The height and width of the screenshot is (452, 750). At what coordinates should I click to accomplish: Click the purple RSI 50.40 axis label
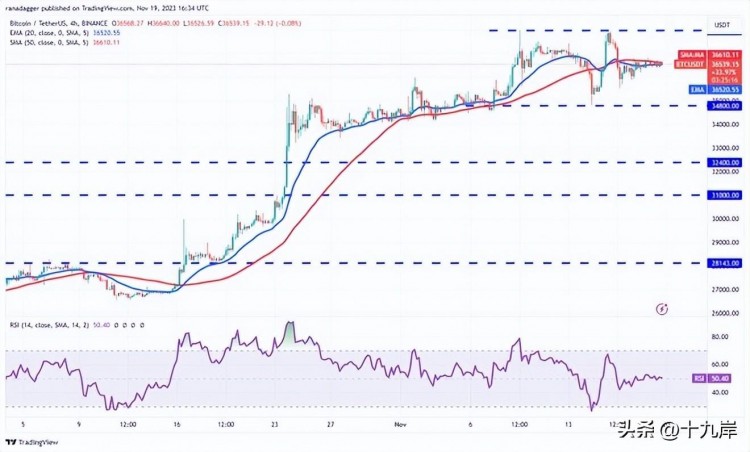point(712,378)
